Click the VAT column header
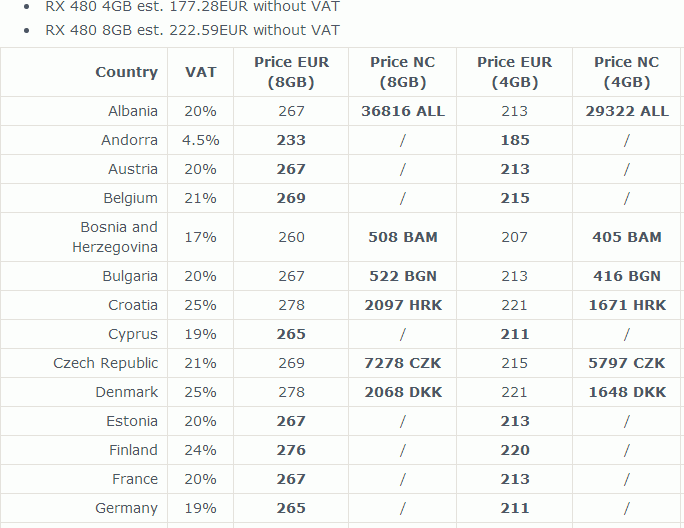The image size is (684, 528). (200, 72)
